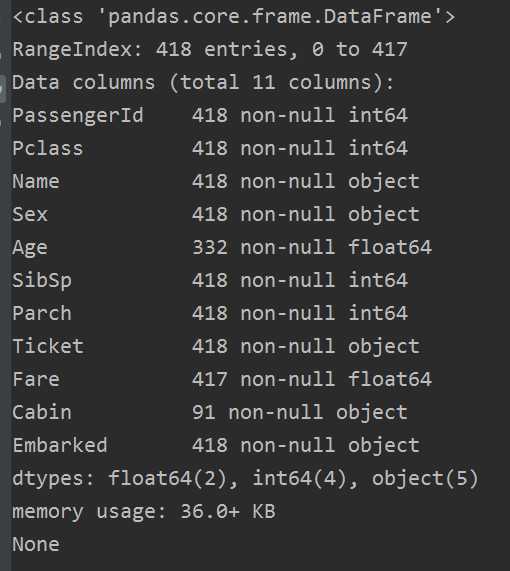
Task: Click the 'Data columns (total 11 columns)' line
Action: (203, 82)
